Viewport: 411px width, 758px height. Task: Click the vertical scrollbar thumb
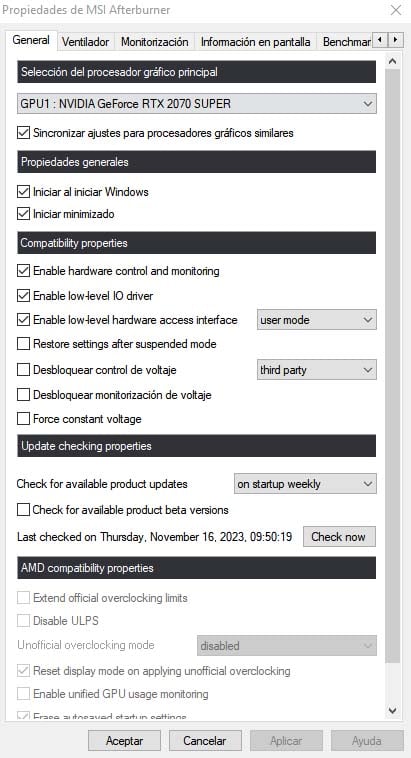tap(393, 366)
